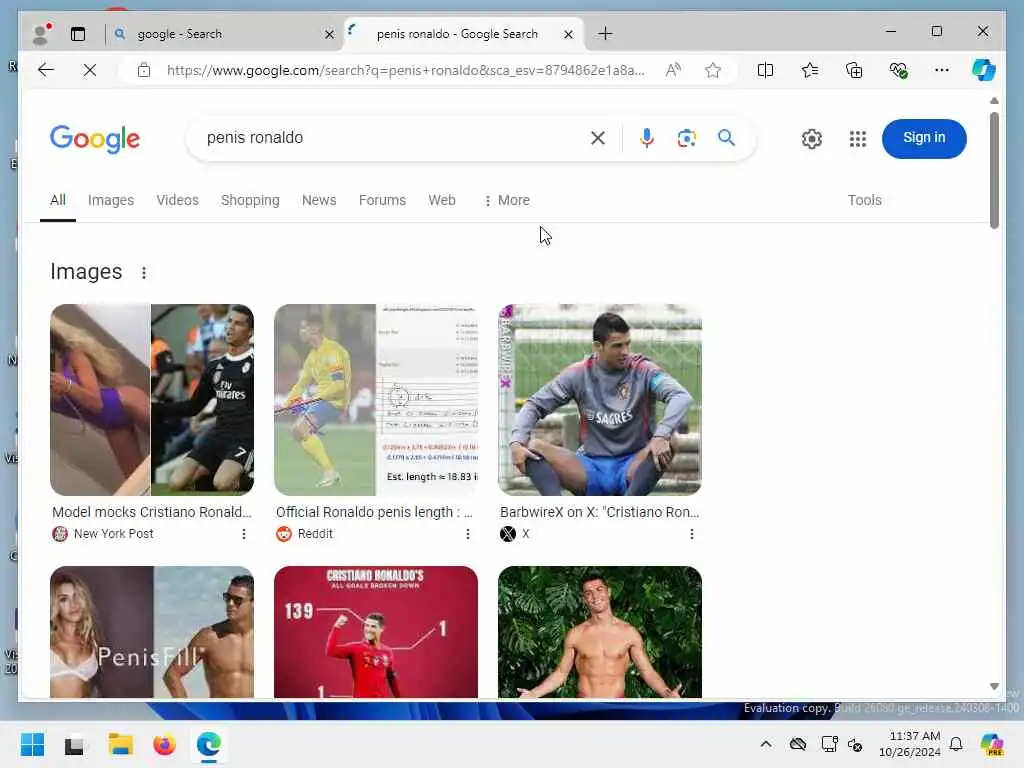Open Browser essentials heart icon
Image resolution: width=1024 pixels, height=768 pixels.
[899, 70]
